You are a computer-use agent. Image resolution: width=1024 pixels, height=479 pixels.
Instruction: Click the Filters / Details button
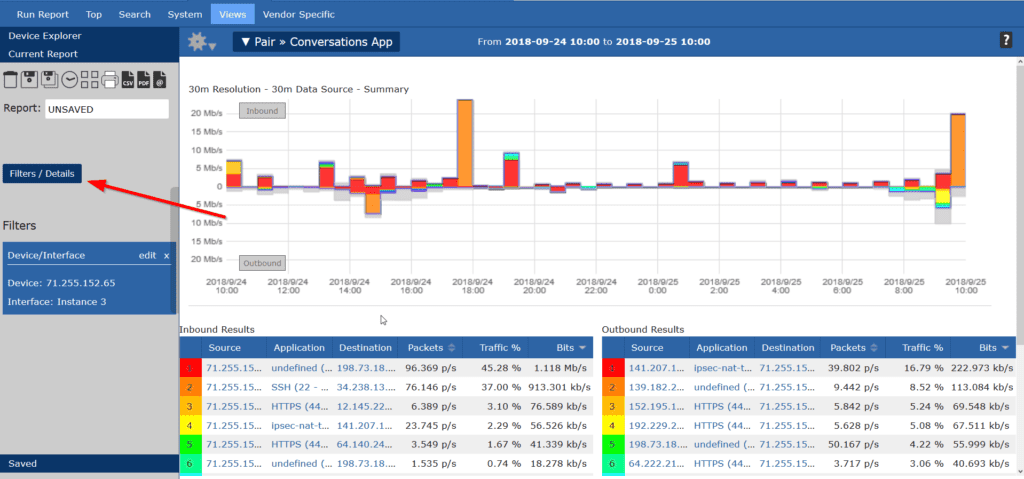pos(42,174)
